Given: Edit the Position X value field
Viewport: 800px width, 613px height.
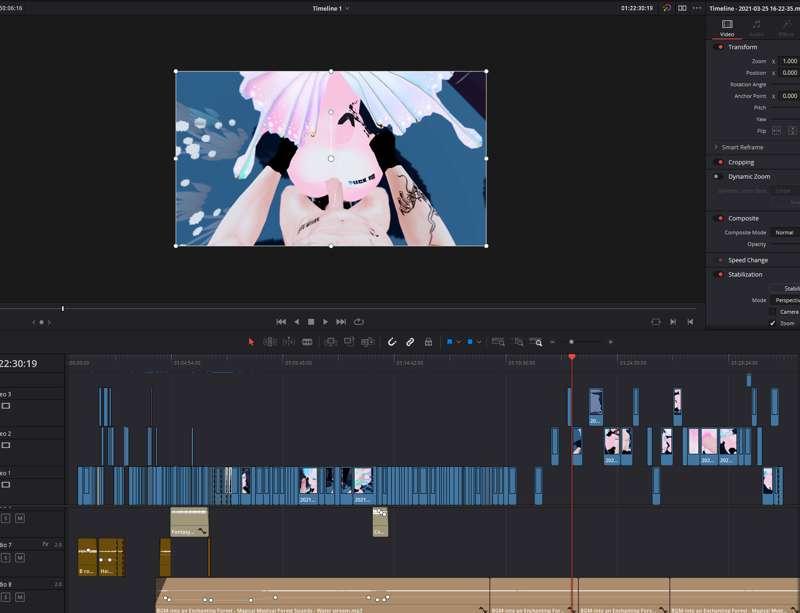Looking at the screenshot, I should coord(790,72).
